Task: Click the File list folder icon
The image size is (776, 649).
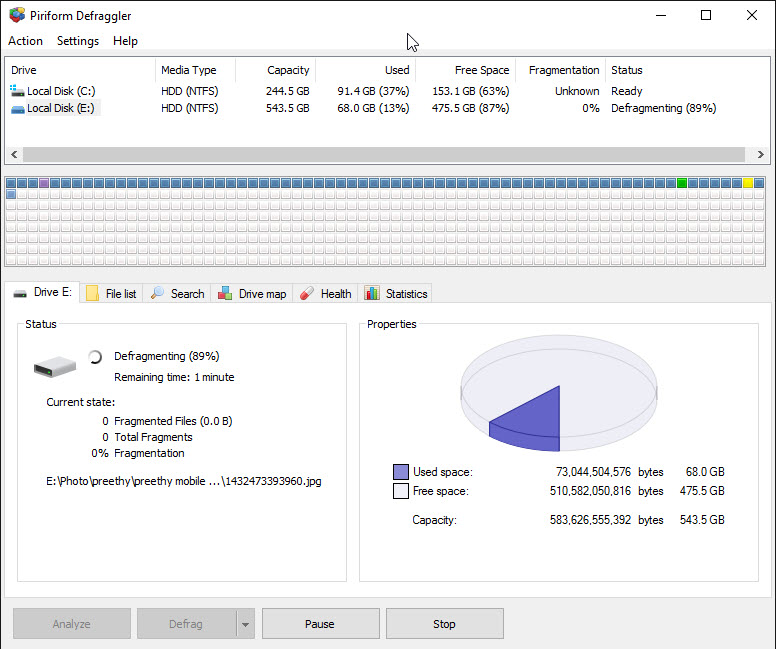Action: tap(92, 293)
